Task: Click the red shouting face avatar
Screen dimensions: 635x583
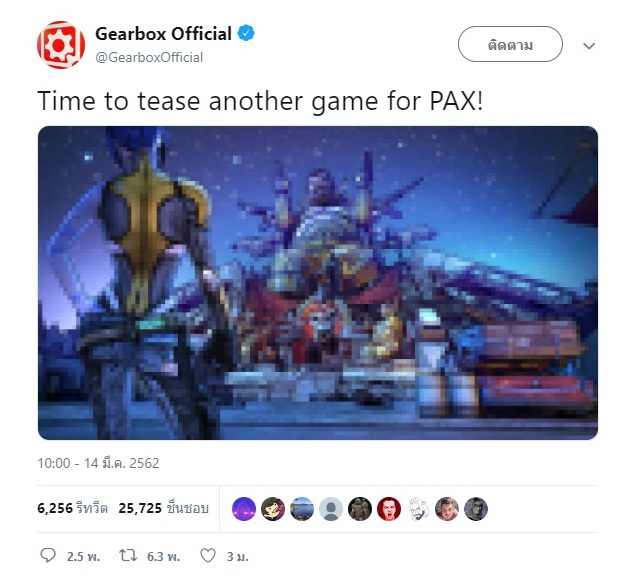Action: pyautogui.click(x=389, y=509)
